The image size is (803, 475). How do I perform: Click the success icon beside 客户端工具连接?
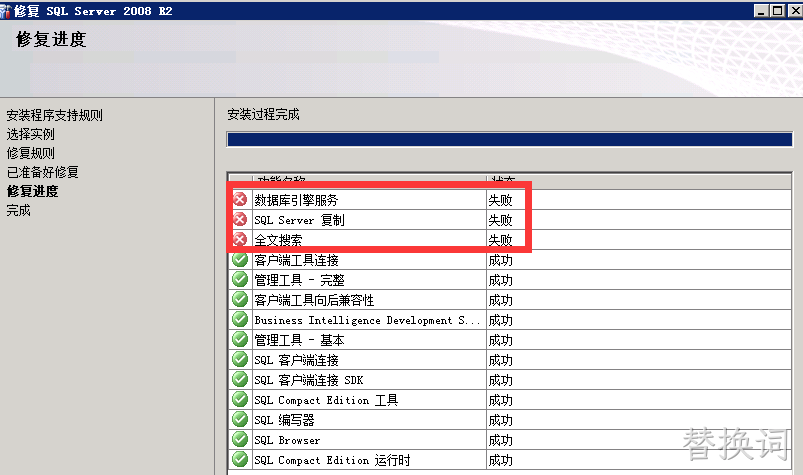pos(240,259)
